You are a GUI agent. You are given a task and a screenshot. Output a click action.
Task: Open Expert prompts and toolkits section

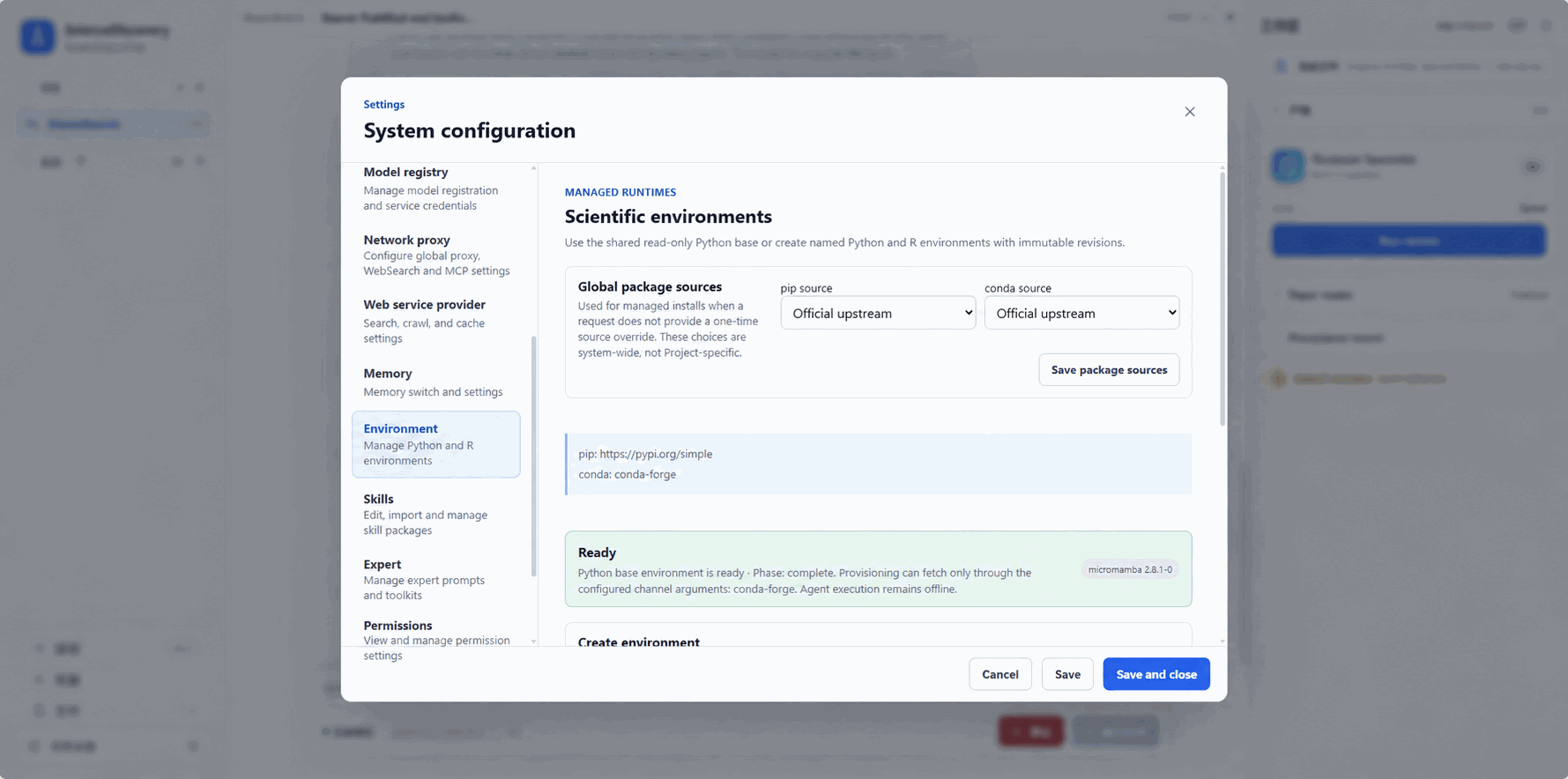(x=435, y=579)
